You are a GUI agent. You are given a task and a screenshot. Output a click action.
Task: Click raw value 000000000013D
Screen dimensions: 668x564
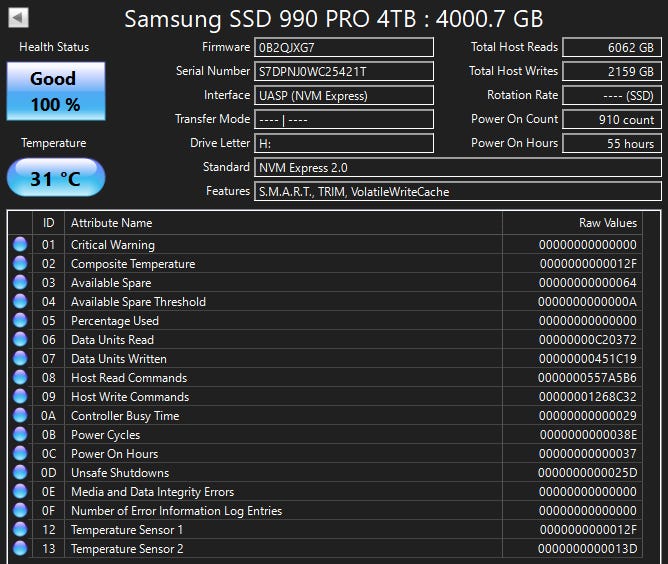coord(587,549)
